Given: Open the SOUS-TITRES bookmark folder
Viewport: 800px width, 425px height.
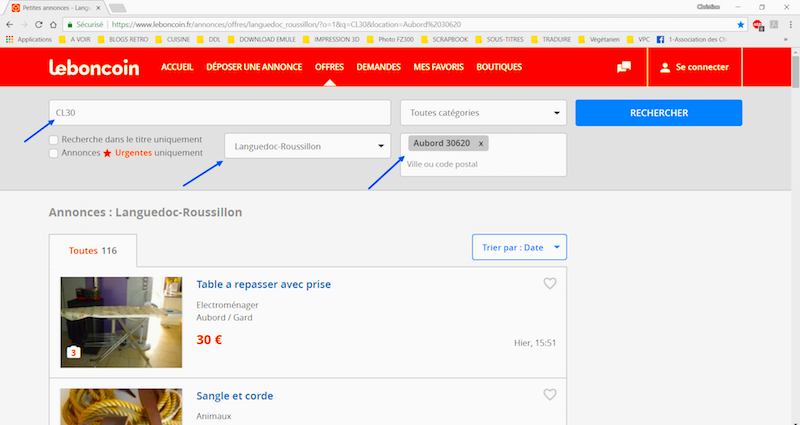Looking at the screenshot, I should 500,39.
